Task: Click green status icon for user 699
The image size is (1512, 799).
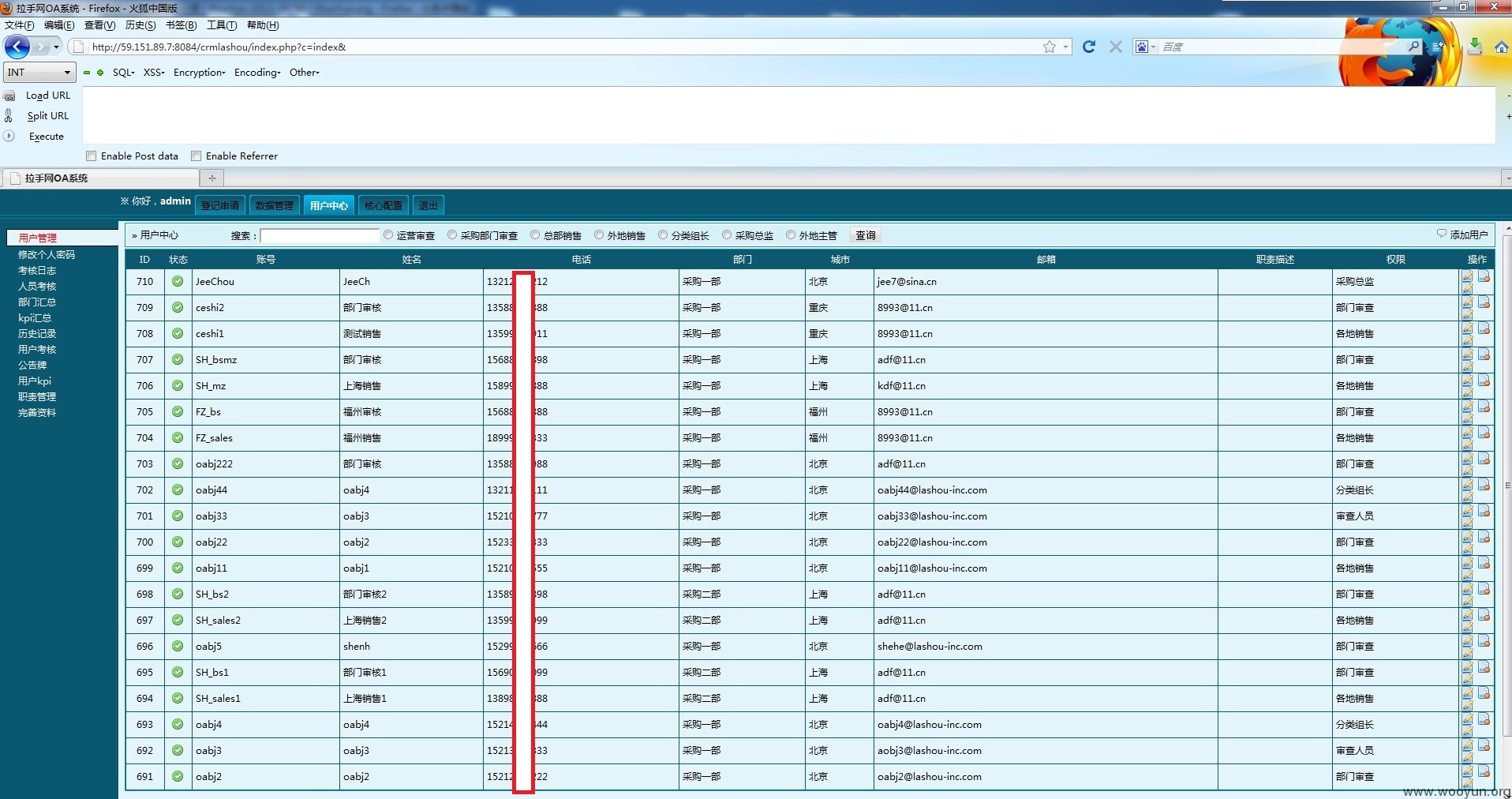Action: point(178,568)
